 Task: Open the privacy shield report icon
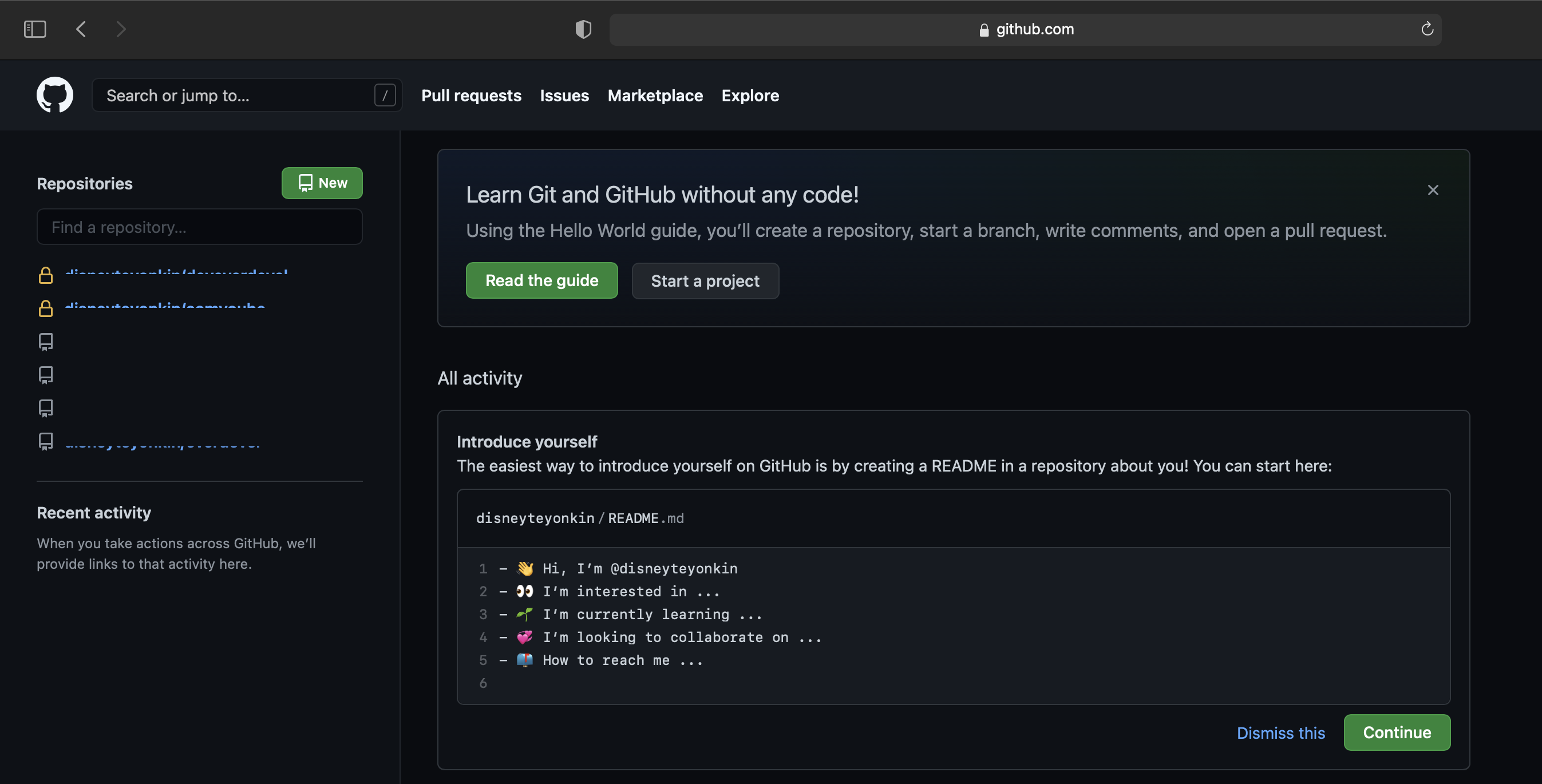point(583,29)
